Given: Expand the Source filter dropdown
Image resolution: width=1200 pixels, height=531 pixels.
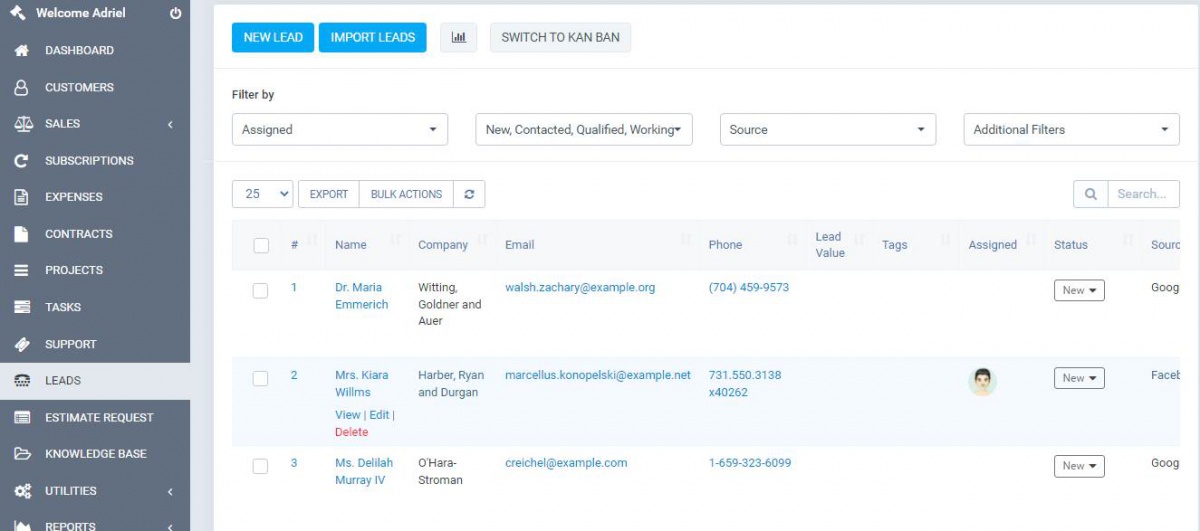Looking at the screenshot, I should coord(827,129).
